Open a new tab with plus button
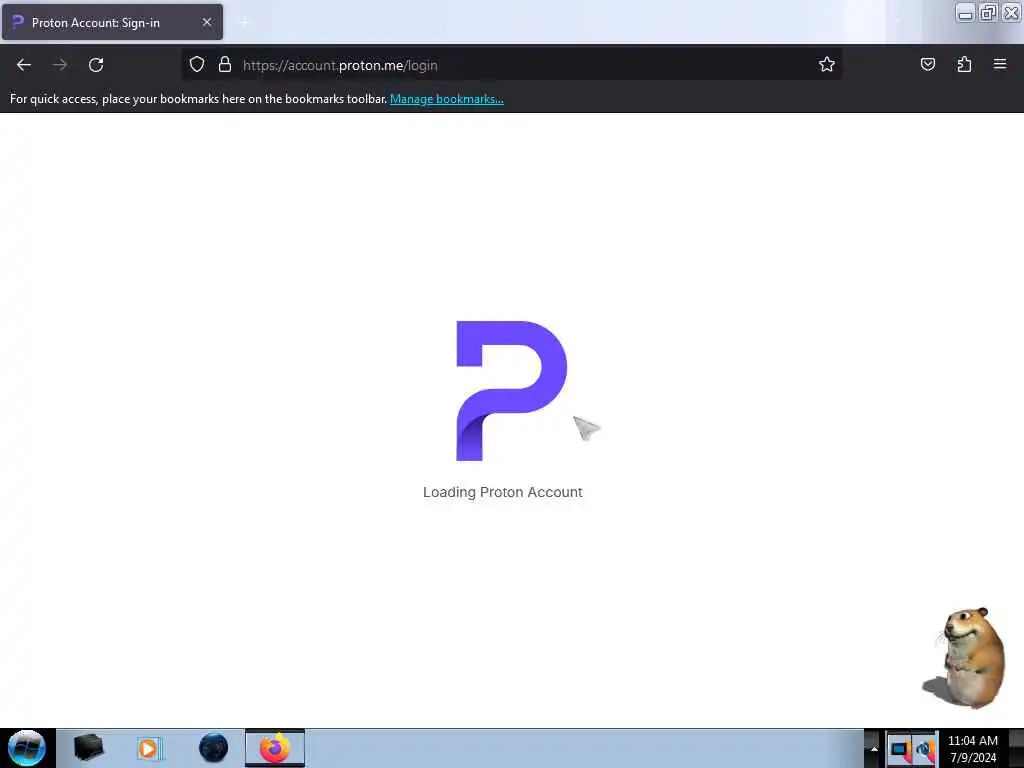Image resolution: width=1024 pixels, height=768 pixels. [244, 23]
